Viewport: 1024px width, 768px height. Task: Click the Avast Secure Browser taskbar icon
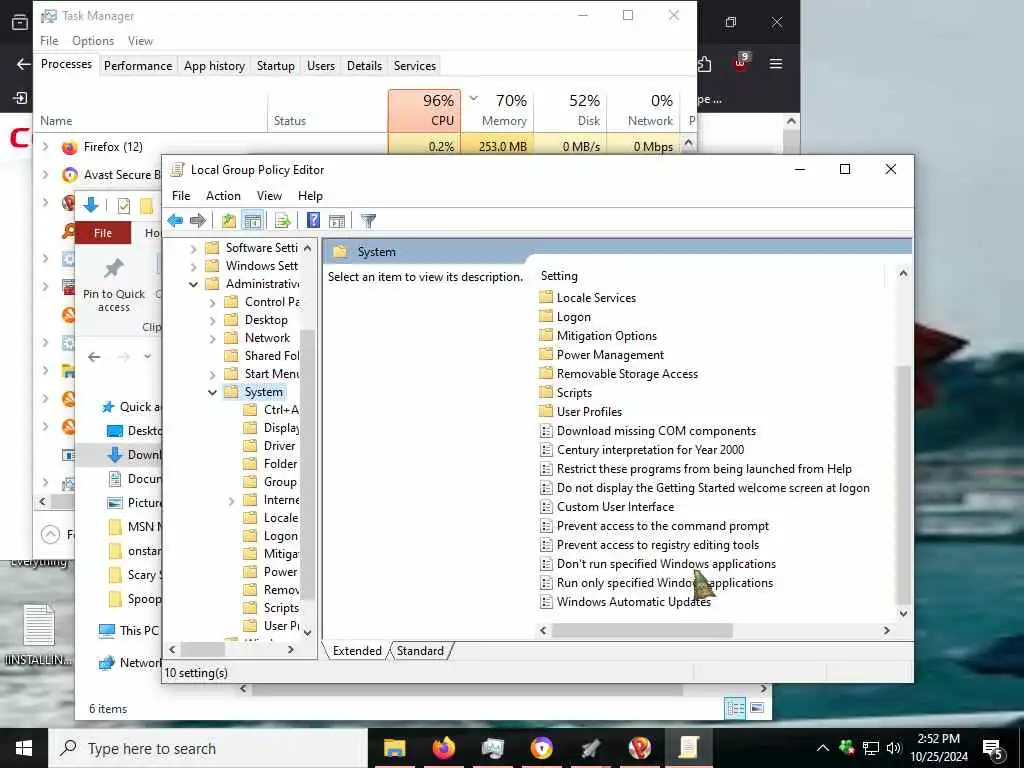541,748
